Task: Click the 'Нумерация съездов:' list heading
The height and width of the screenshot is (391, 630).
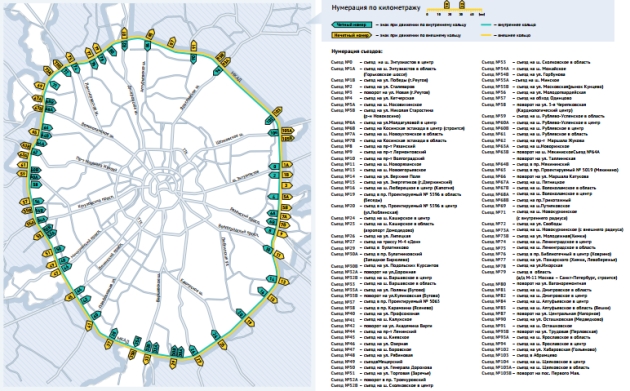Action: tap(357, 51)
